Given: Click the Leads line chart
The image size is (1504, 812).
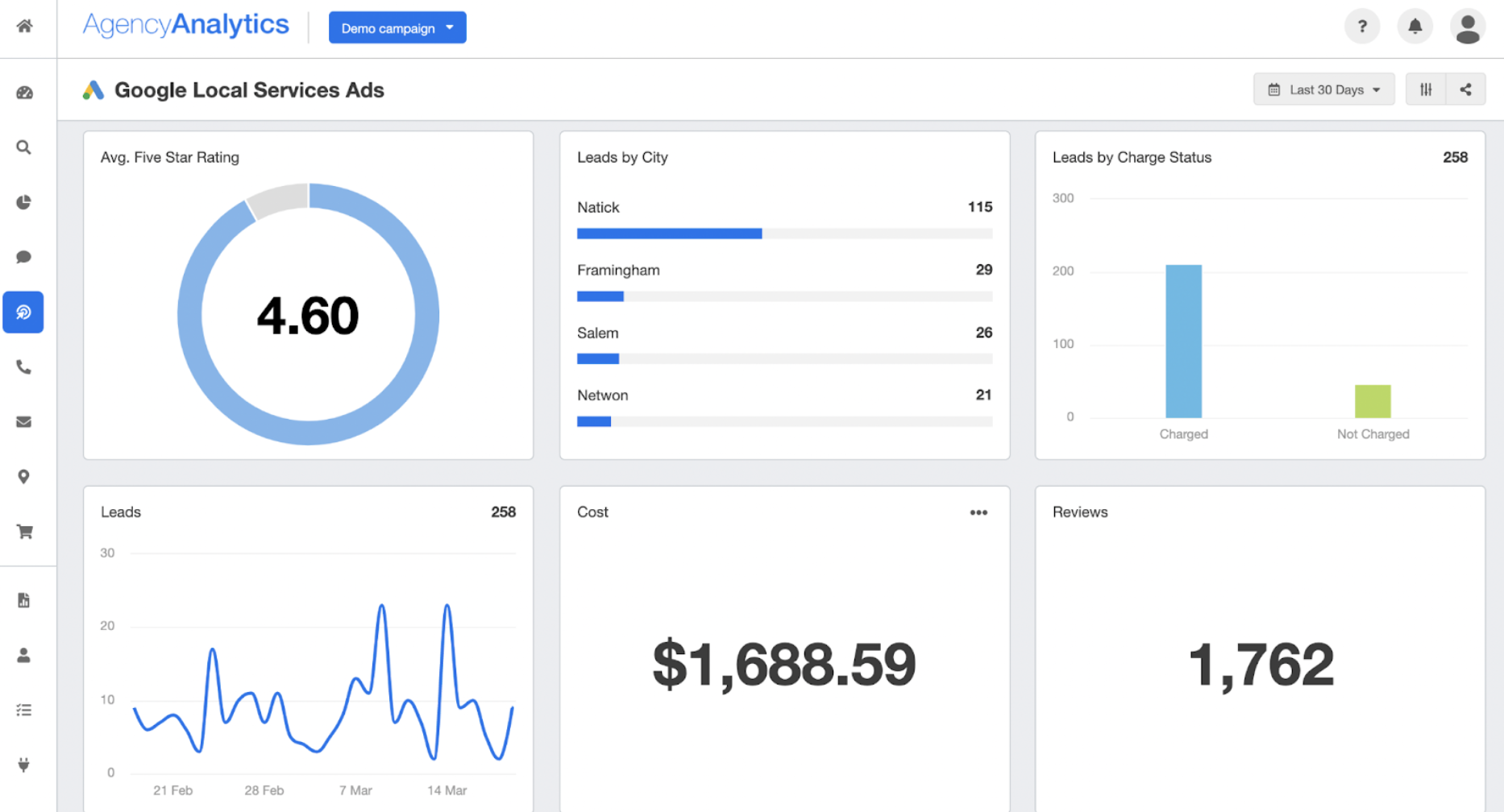Looking at the screenshot, I should point(322,681).
